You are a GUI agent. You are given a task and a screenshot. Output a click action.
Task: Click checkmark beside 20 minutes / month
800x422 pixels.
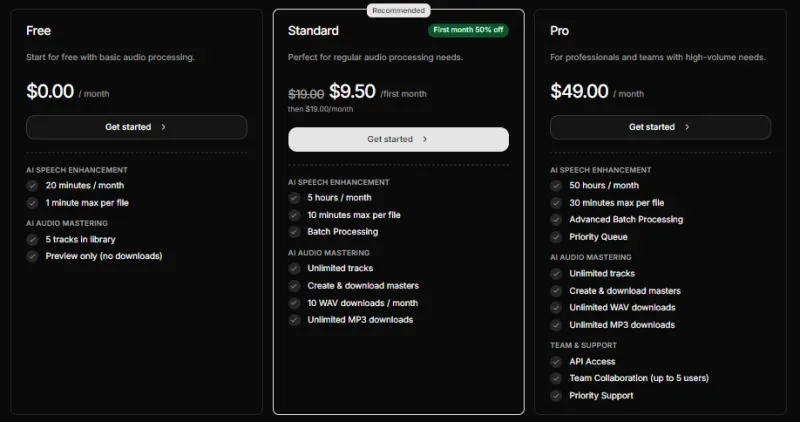tap(32, 185)
